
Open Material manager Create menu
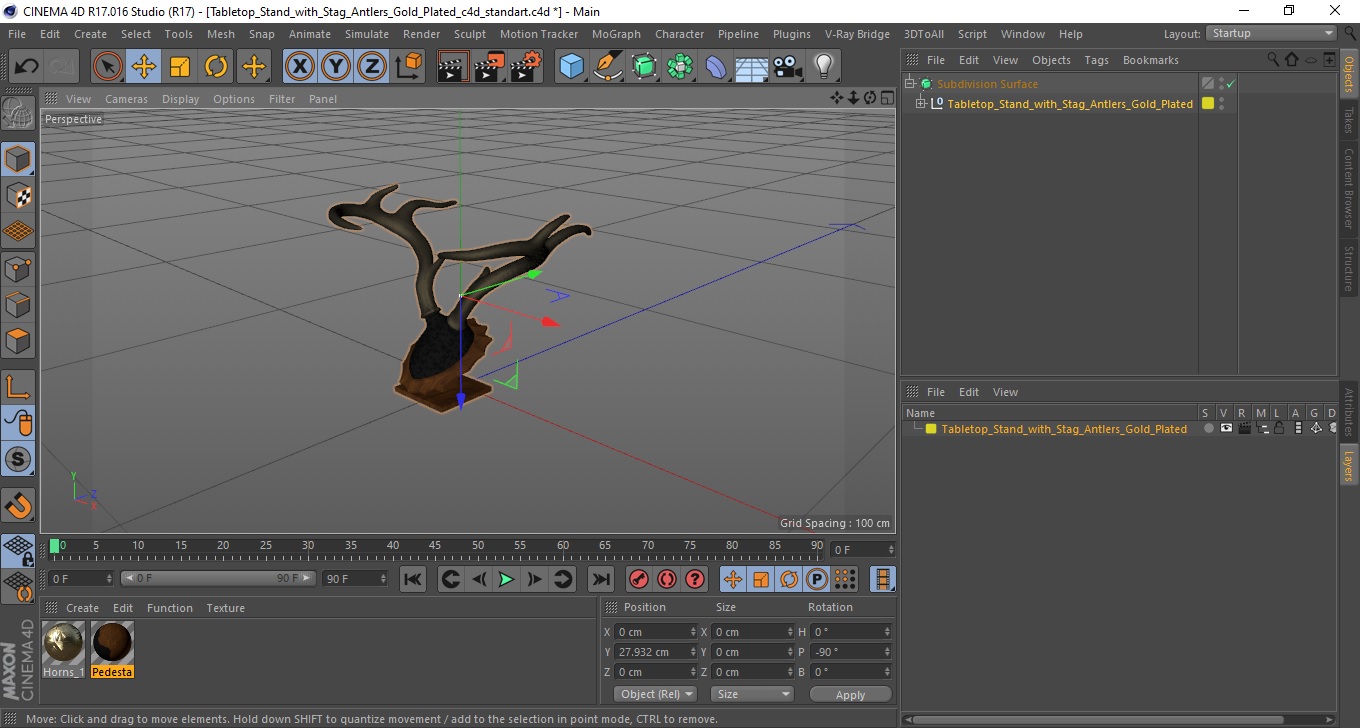click(82, 608)
